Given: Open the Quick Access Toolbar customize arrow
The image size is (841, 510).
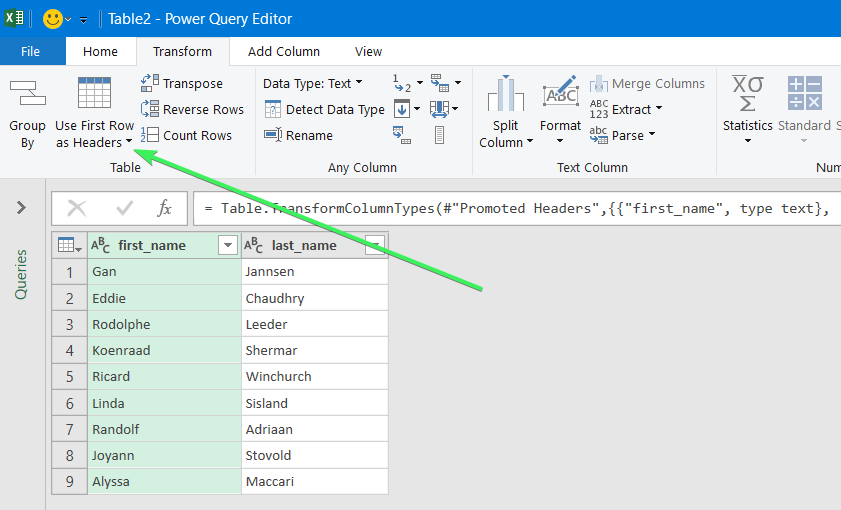Looking at the screenshot, I should click(84, 20).
